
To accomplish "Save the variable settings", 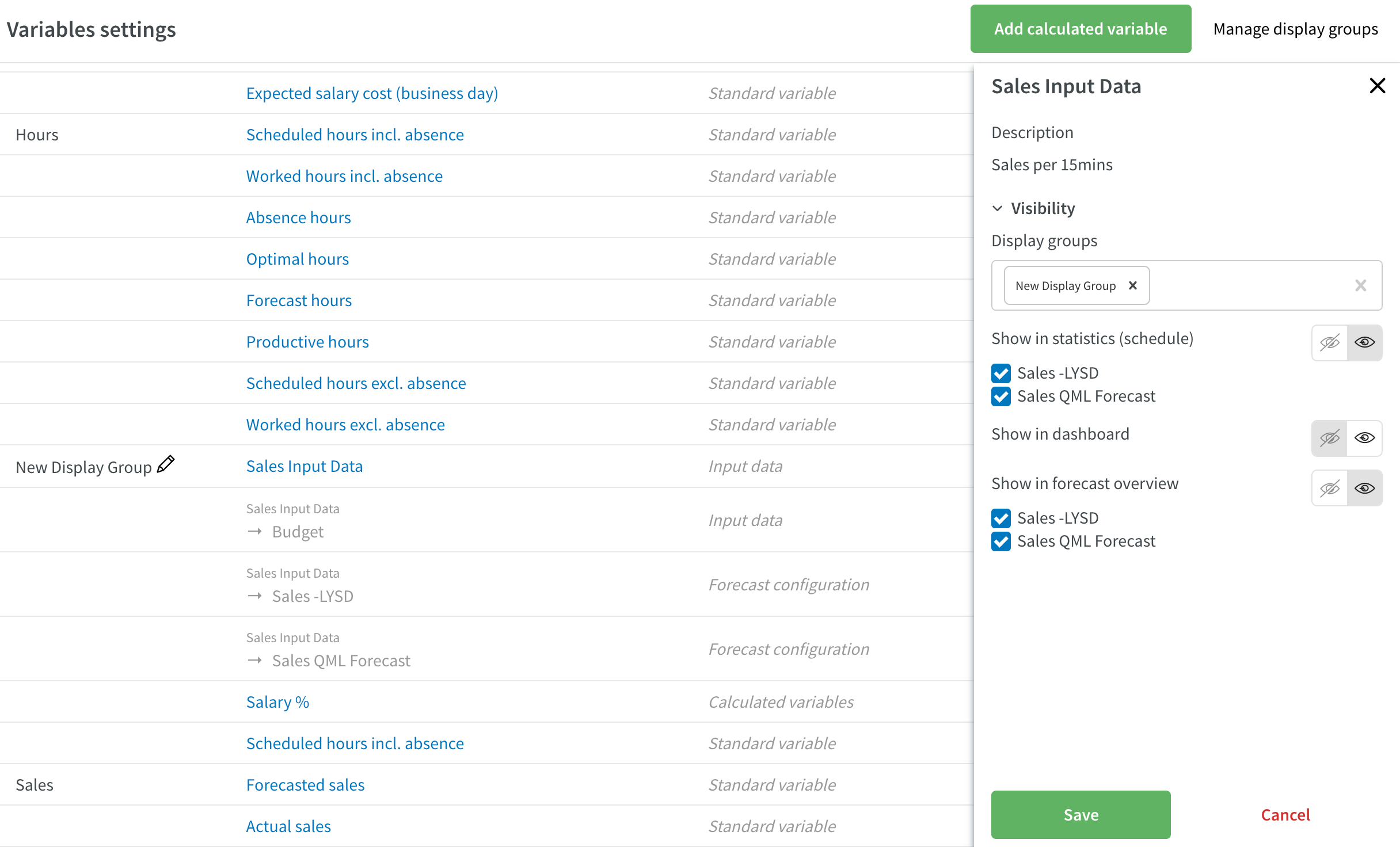I will [1081, 815].
